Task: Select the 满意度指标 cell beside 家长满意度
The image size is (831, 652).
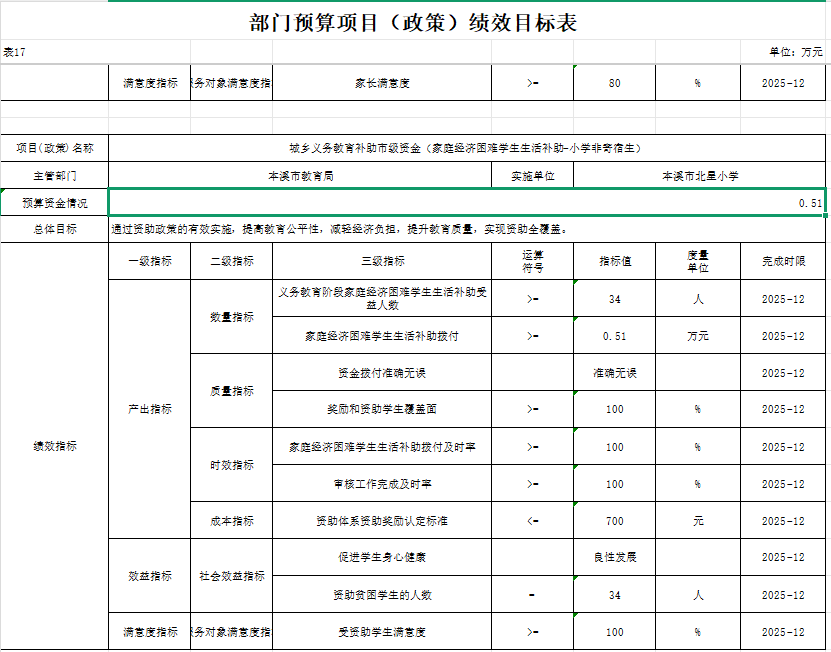Action: [x=149, y=83]
